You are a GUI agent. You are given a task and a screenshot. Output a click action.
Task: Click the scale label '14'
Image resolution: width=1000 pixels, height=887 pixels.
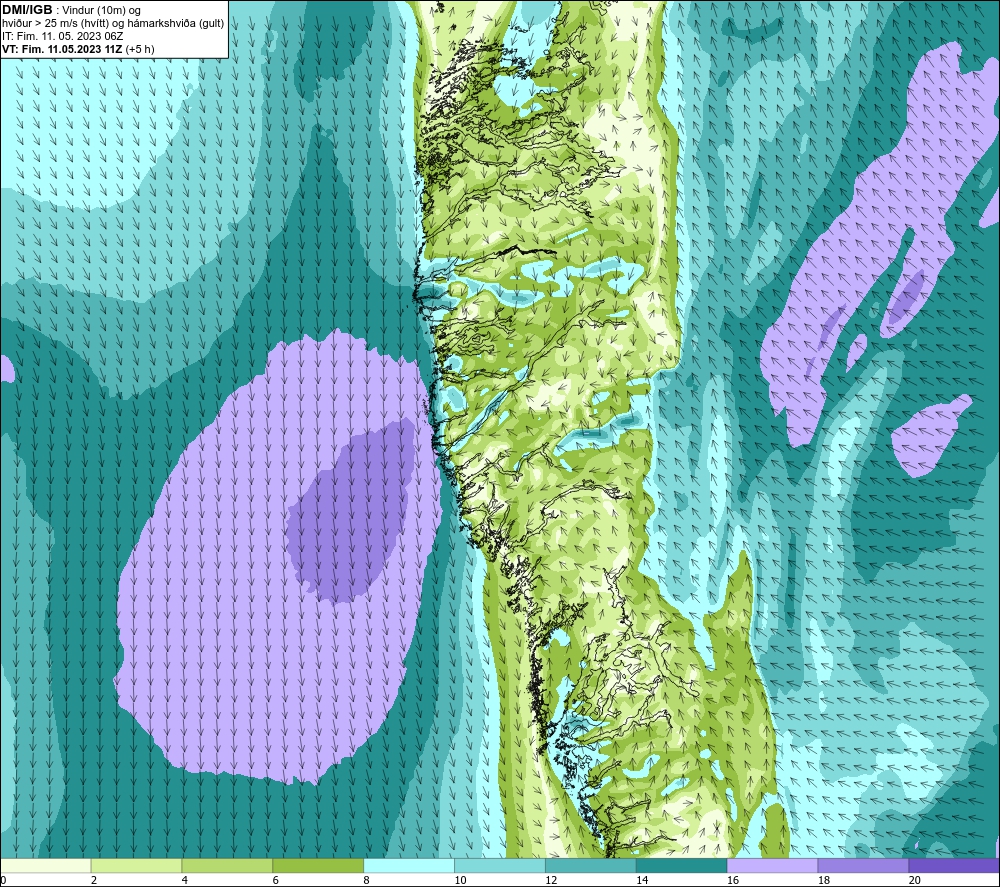click(642, 881)
